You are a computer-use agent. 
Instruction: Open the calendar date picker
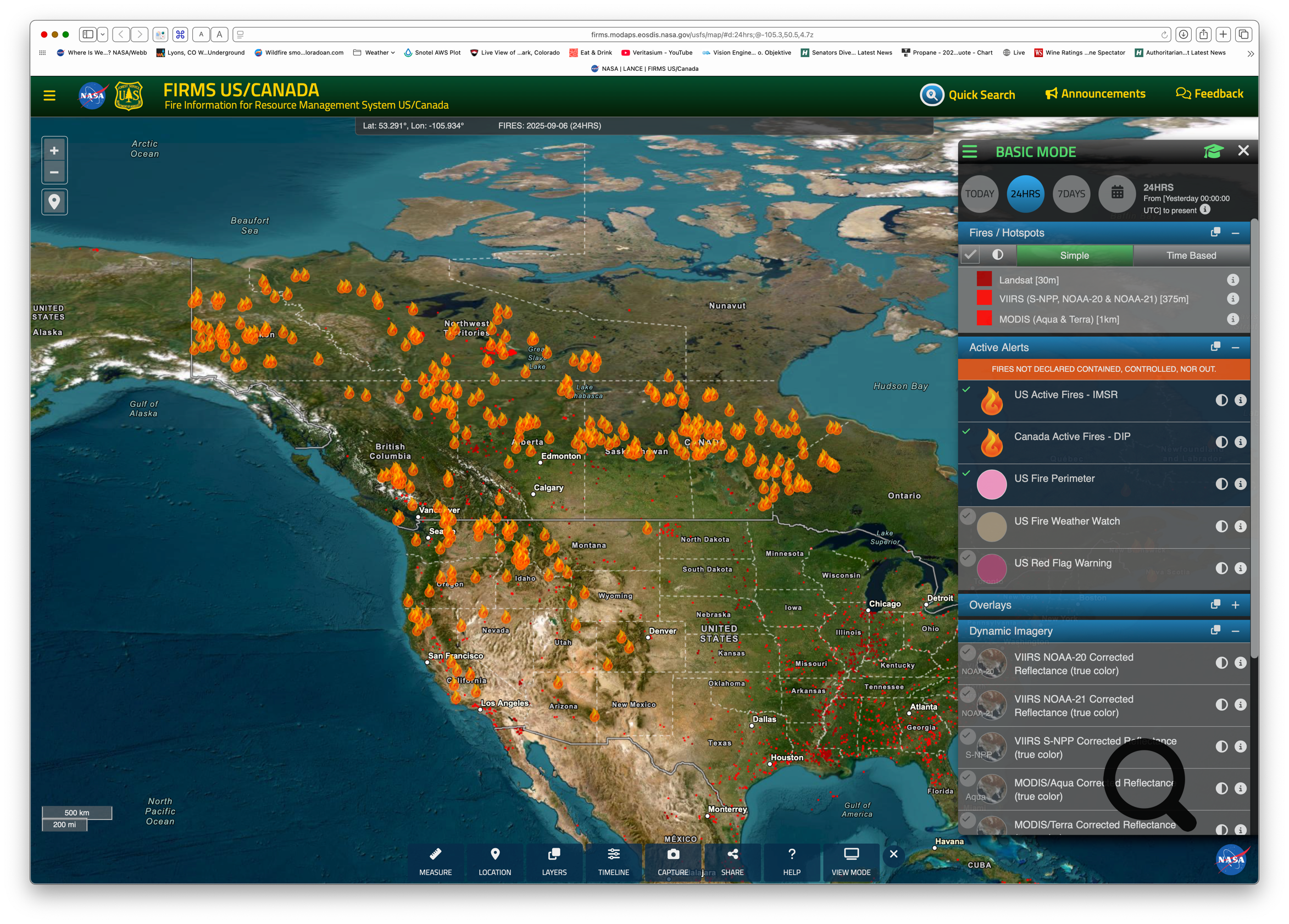point(1117,193)
